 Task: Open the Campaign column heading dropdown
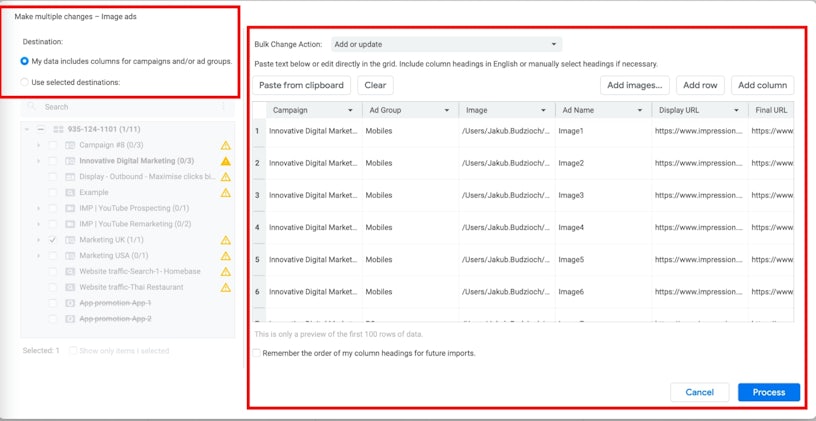click(350, 111)
